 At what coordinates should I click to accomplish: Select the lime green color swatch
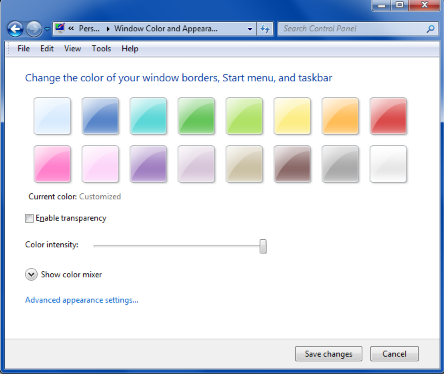(244, 116)
